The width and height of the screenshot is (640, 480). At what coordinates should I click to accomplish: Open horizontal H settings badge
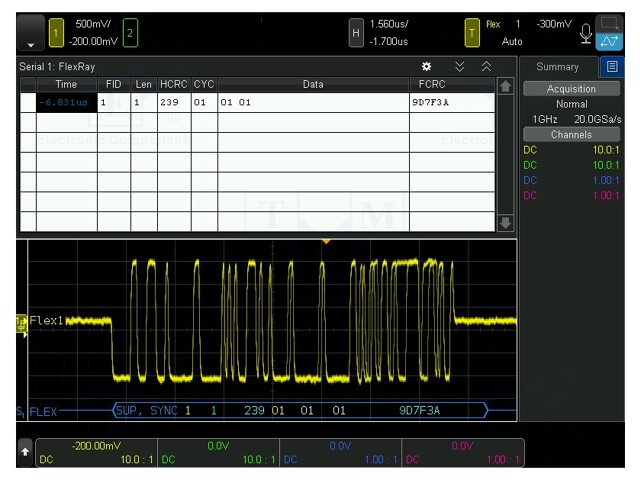(356, 33)
